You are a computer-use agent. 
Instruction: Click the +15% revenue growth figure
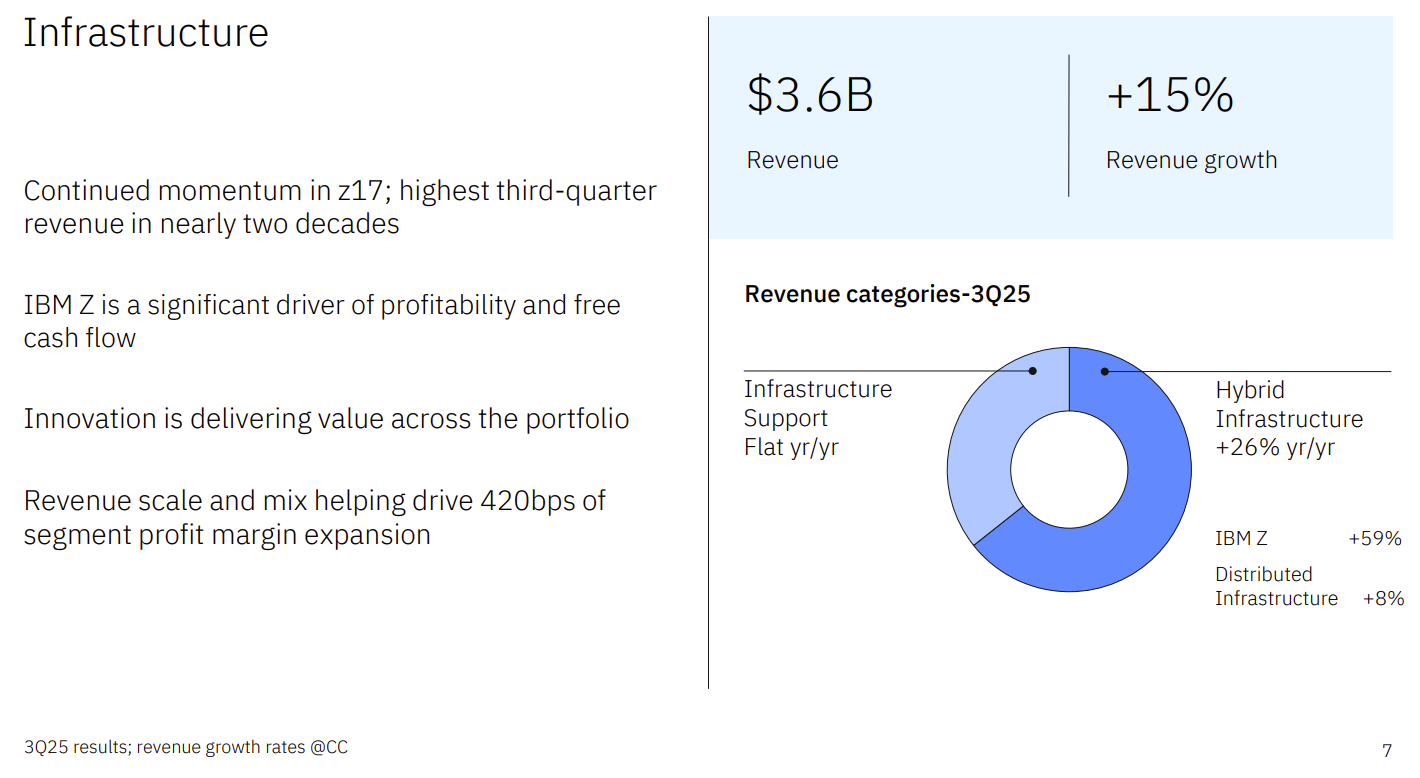(x=1169, y=95)
